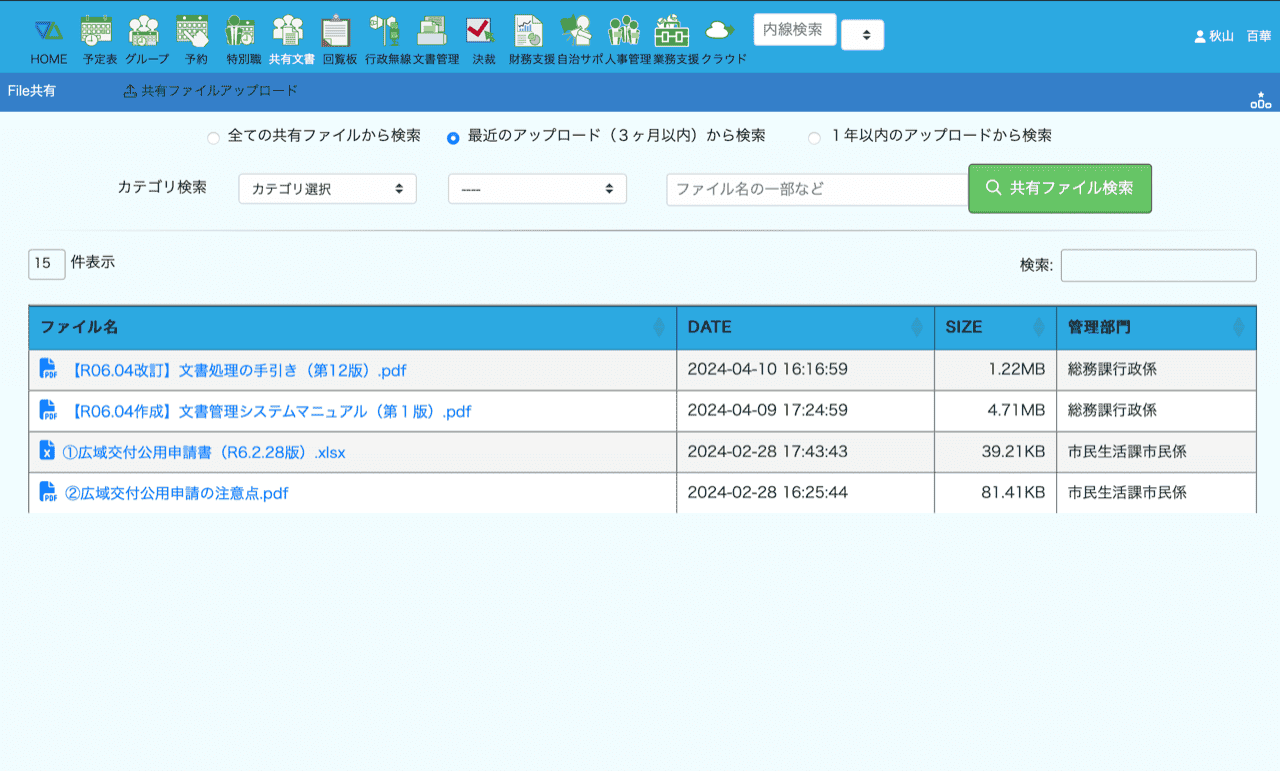
Task: Expand the カテゴリ選択 dropdown
Action: [327, 189]
